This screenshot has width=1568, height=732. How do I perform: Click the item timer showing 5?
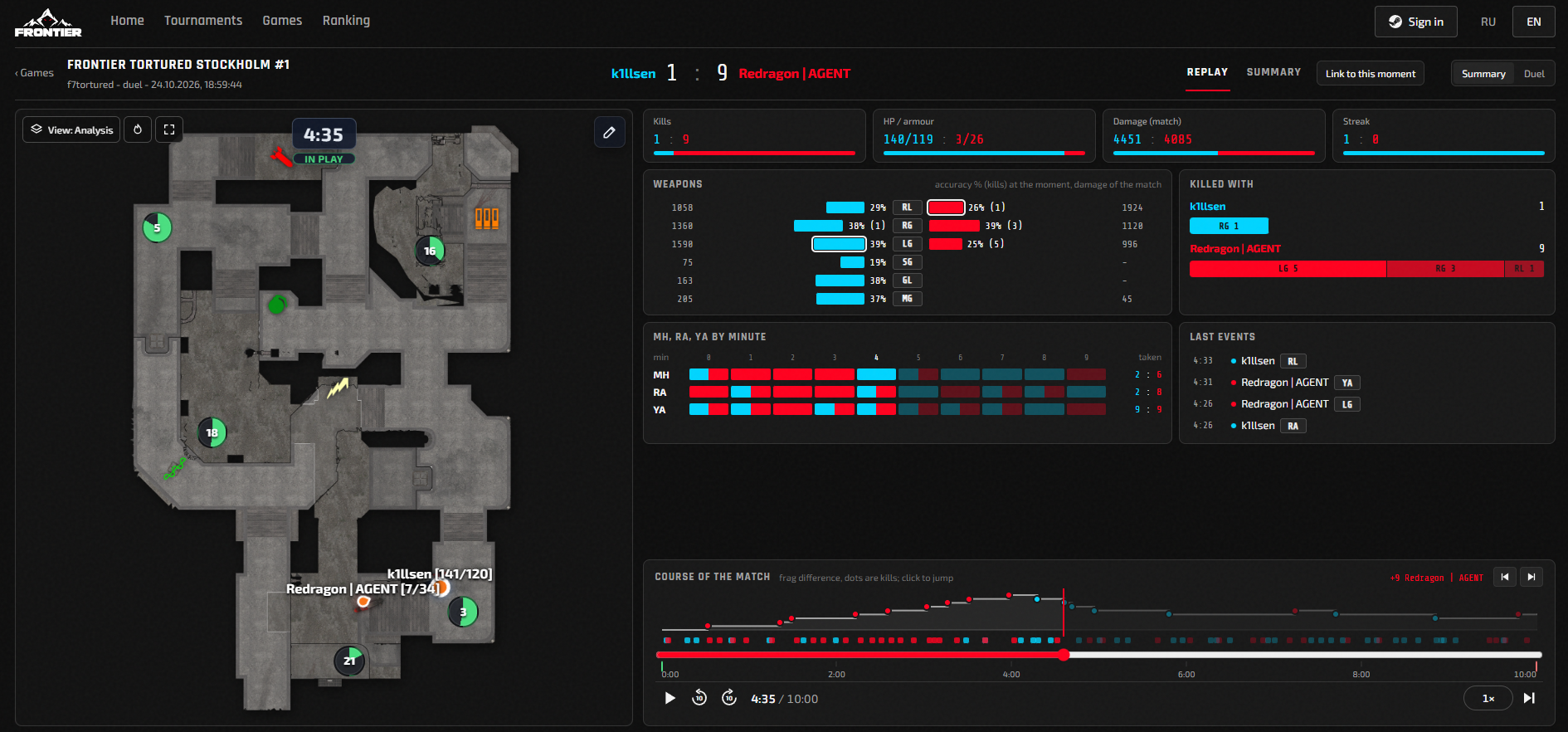(x=157, y=227)
